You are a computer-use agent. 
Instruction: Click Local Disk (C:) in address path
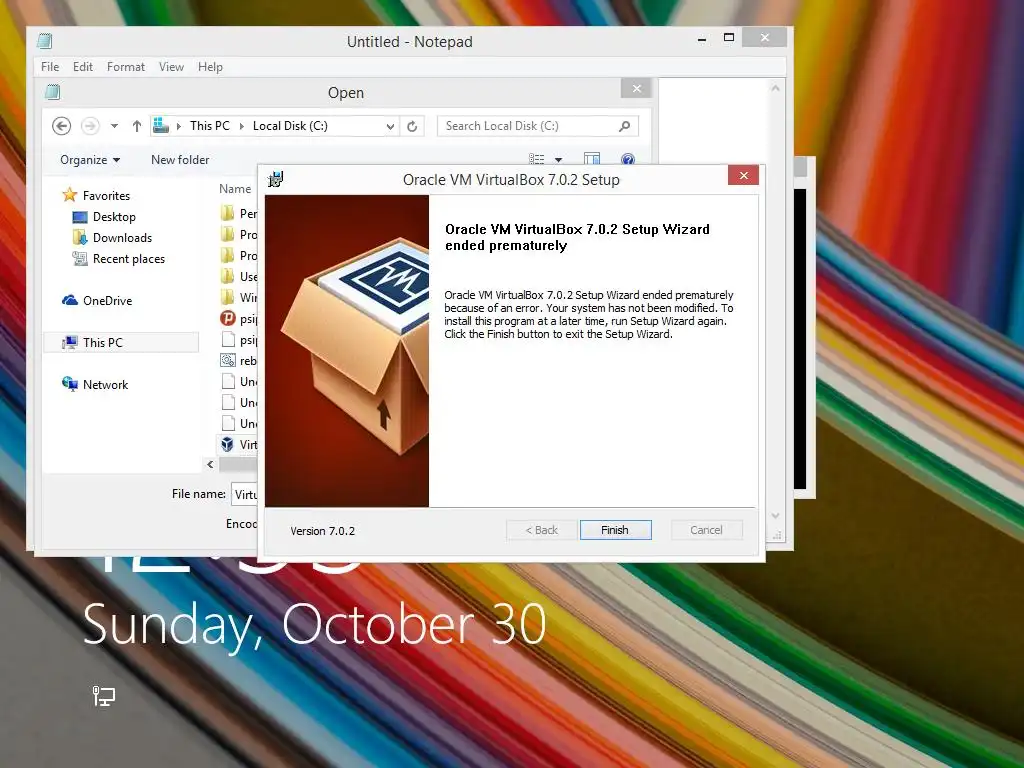click(290, 125)
